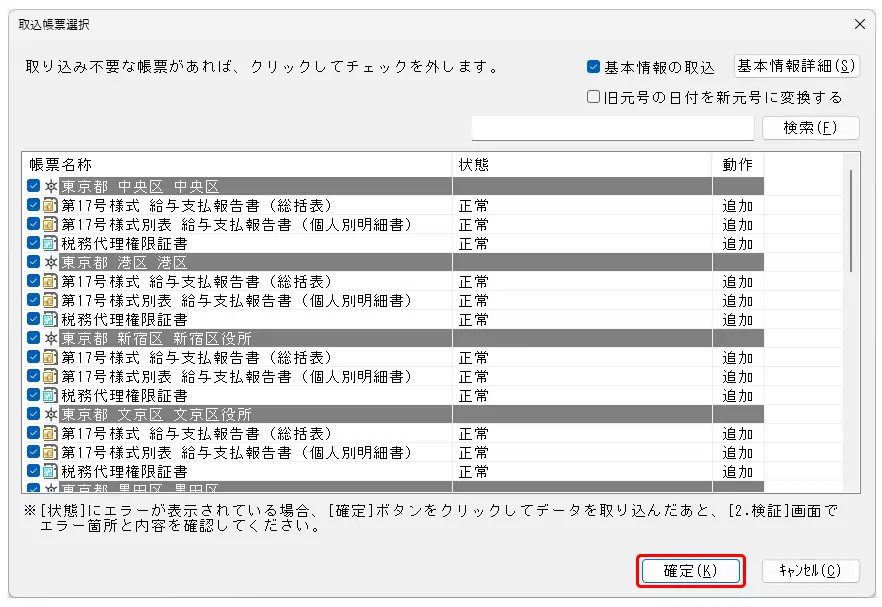Uncheck the 基本情報の取込 checkbox
The image size is (882, 607).
click(x=594, y=67)
